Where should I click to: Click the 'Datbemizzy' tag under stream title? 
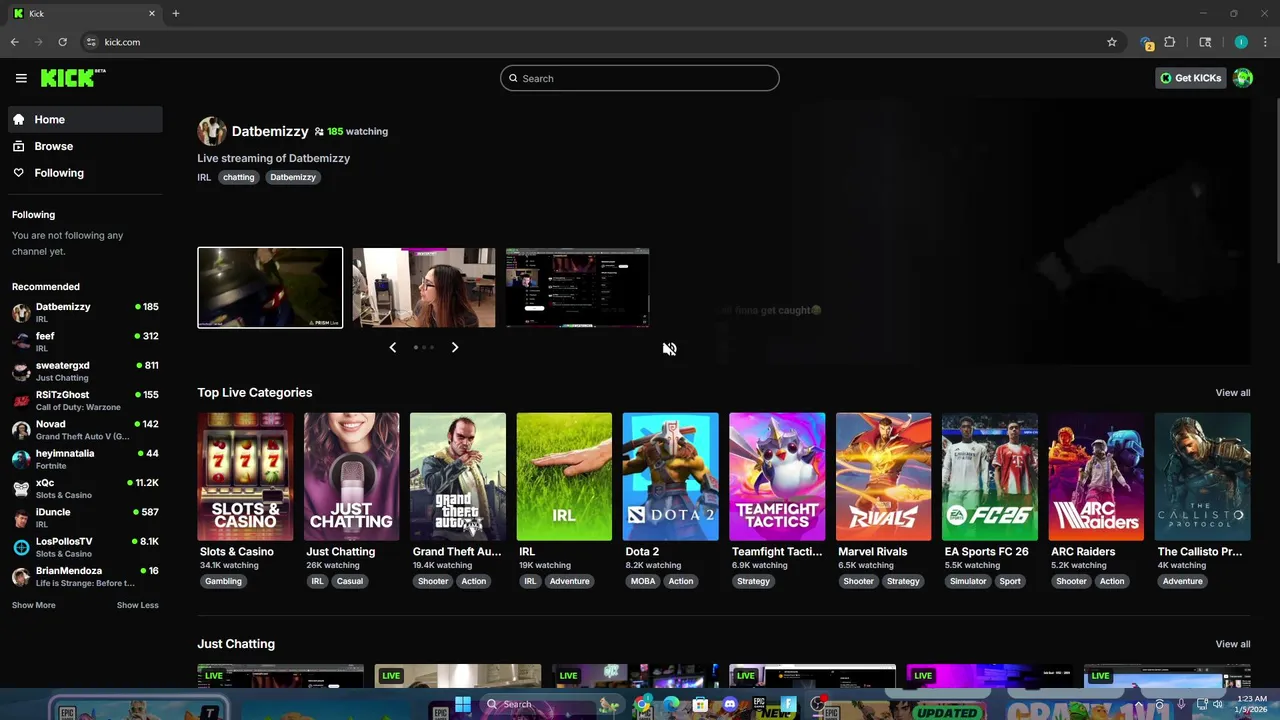[293, 177]
